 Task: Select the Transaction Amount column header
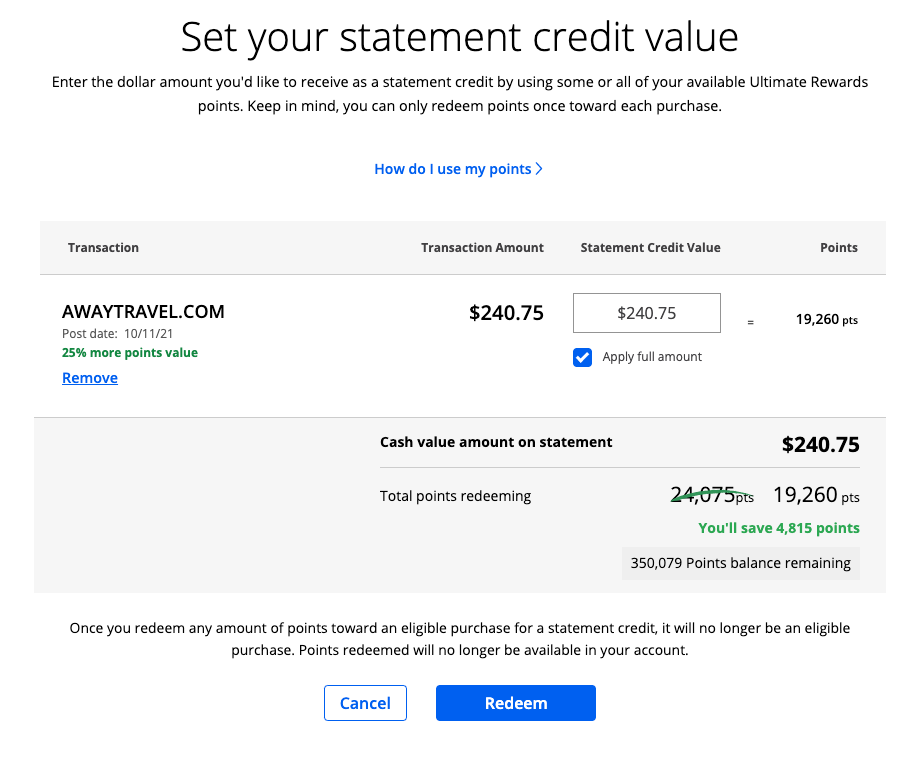[x=482, y=248]
